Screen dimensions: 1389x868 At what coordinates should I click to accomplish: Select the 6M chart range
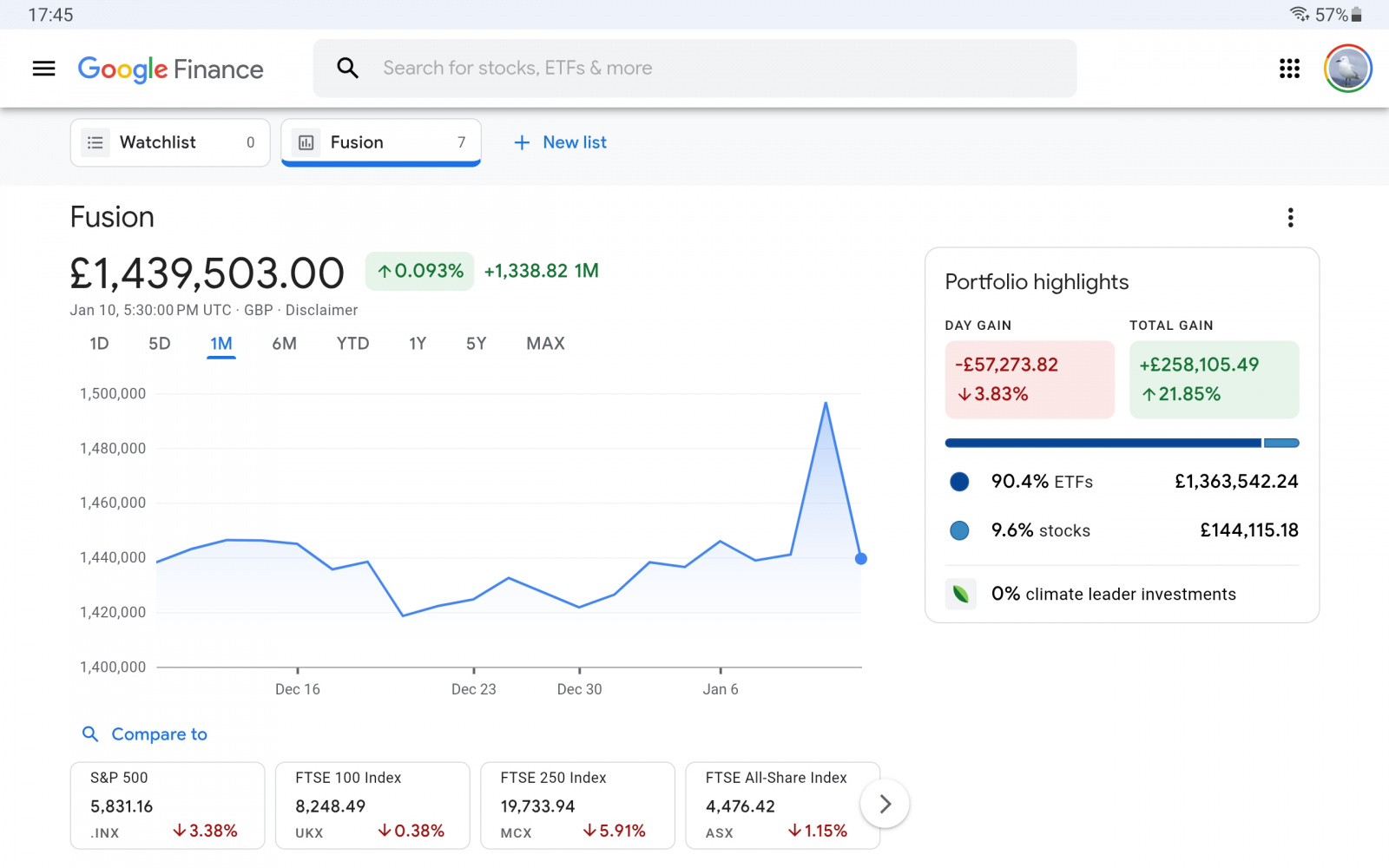tap(284, 344)
